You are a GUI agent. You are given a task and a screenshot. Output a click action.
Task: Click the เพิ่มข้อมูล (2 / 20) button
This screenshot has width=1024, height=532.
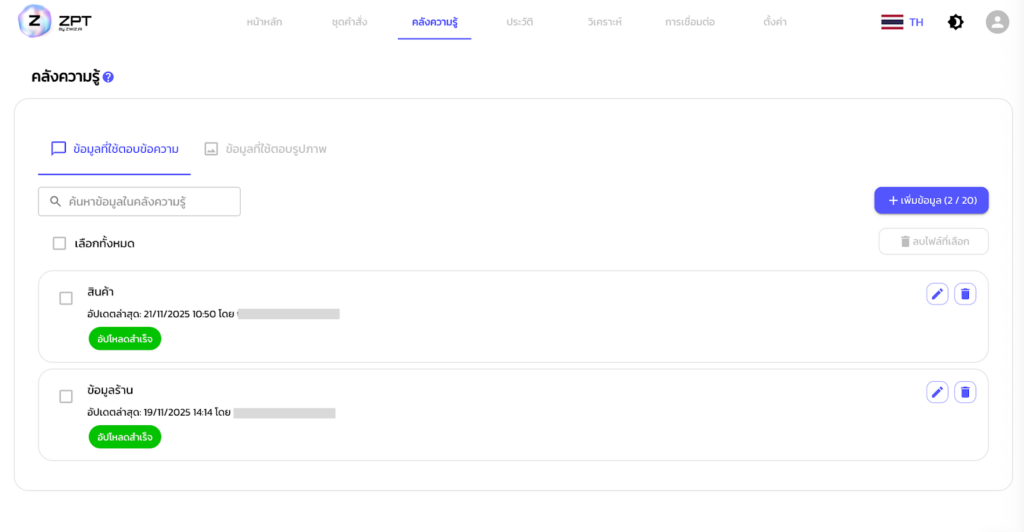tap(931, 201)
